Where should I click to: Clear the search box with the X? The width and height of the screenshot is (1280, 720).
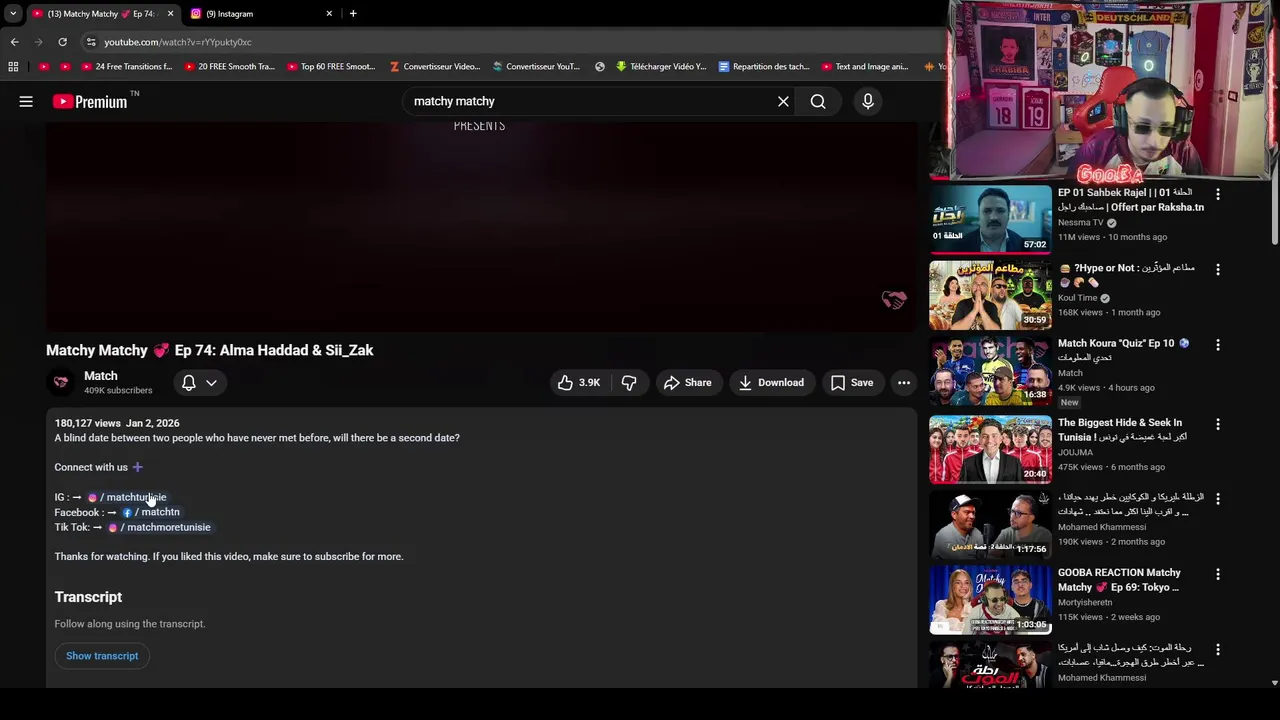click(x=783, y=101)
